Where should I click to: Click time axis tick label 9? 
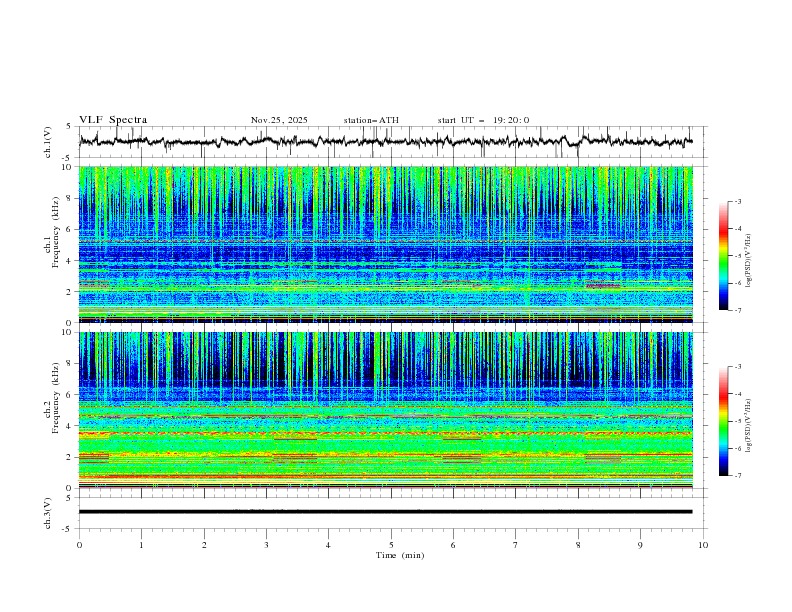(x=640, y=545)
